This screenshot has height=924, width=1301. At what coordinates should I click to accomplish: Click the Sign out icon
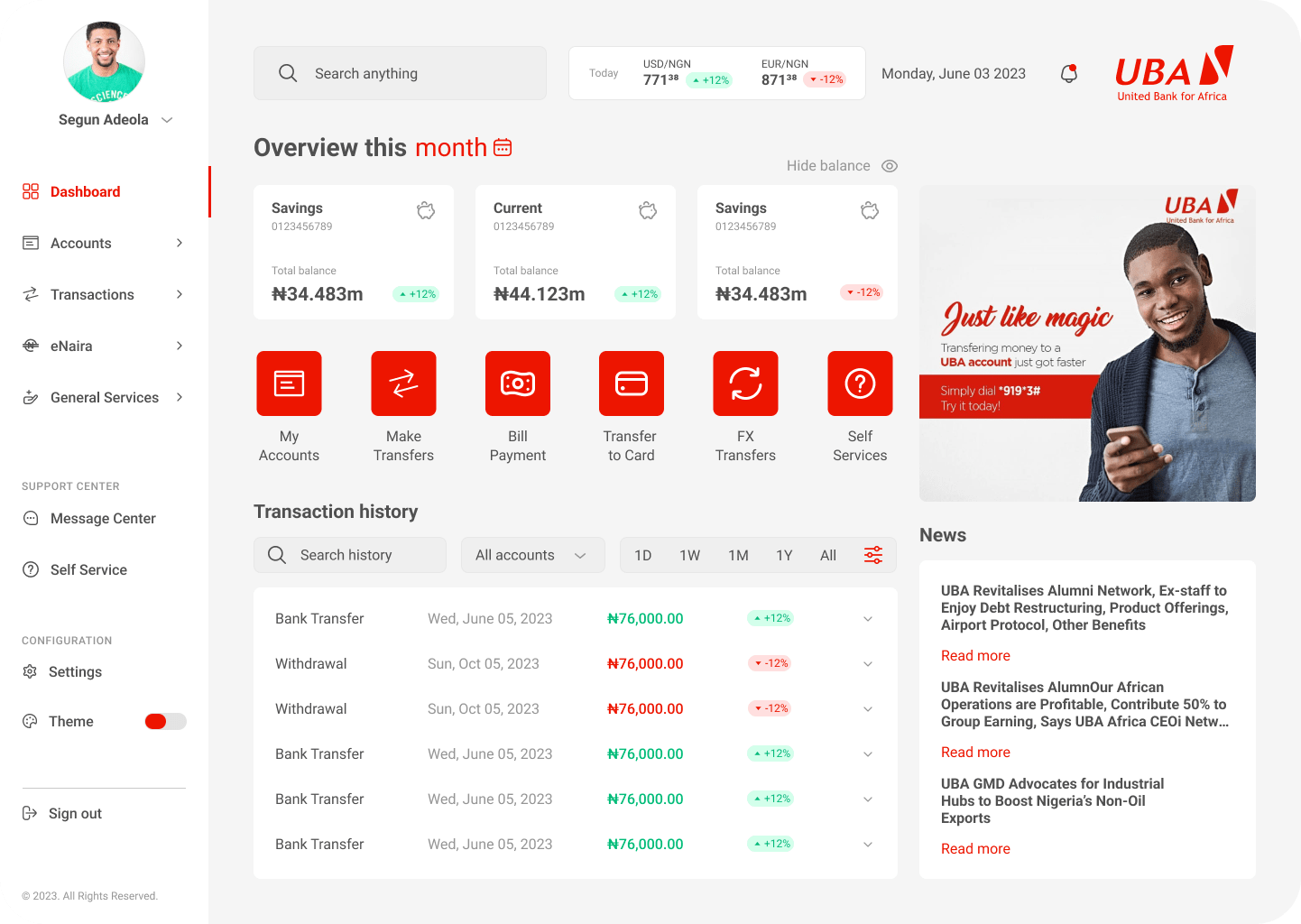tap(30, 813)
